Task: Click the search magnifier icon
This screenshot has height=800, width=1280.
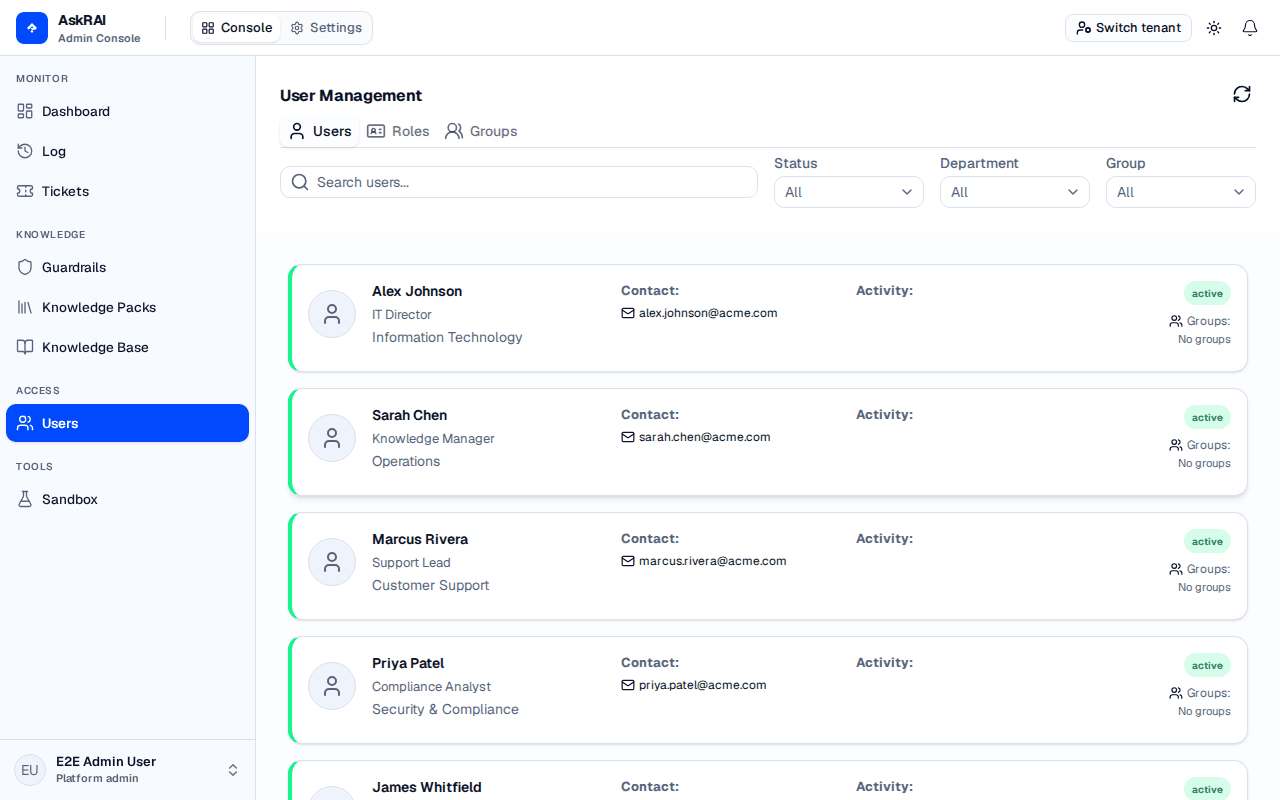Action: (300, 182)
